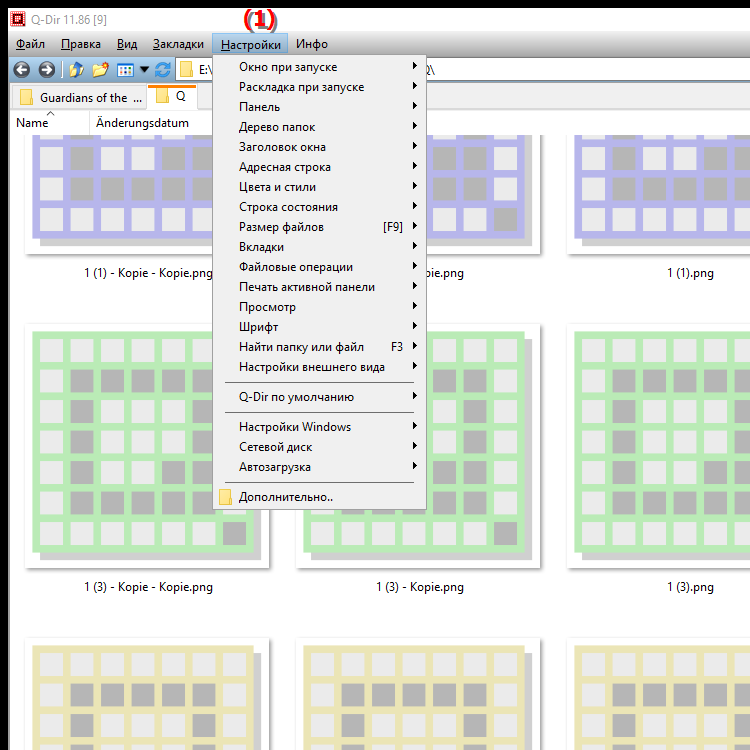Image resolution: width=750 pixels, height=750 pixels.
Task: Select the 1 (3).png thumbnail
Action: [658, 446]
